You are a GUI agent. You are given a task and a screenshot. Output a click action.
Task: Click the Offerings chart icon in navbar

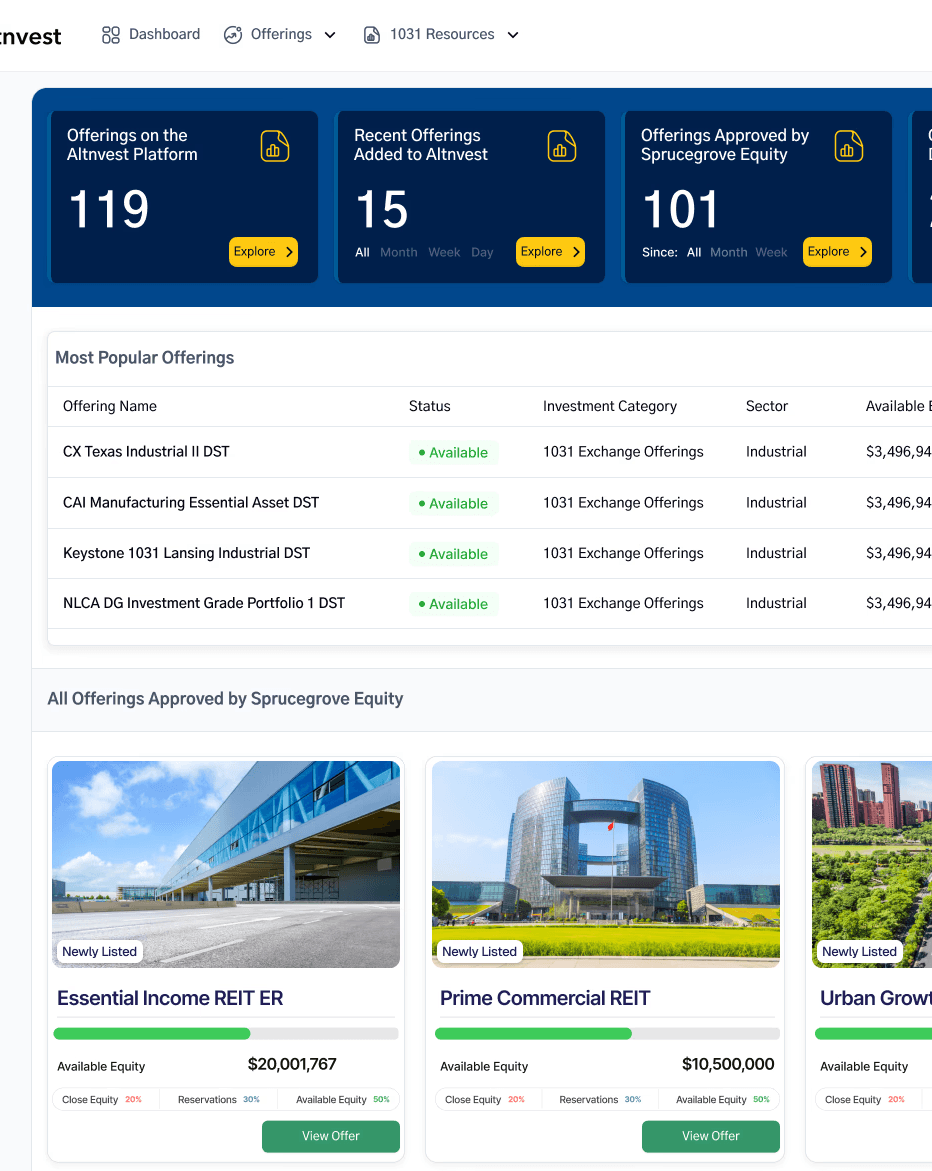tap(233, 35)
